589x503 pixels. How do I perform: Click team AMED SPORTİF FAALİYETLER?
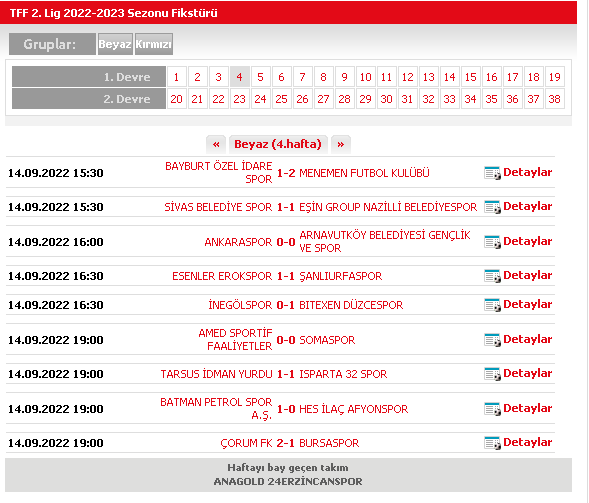coord(236,340)
